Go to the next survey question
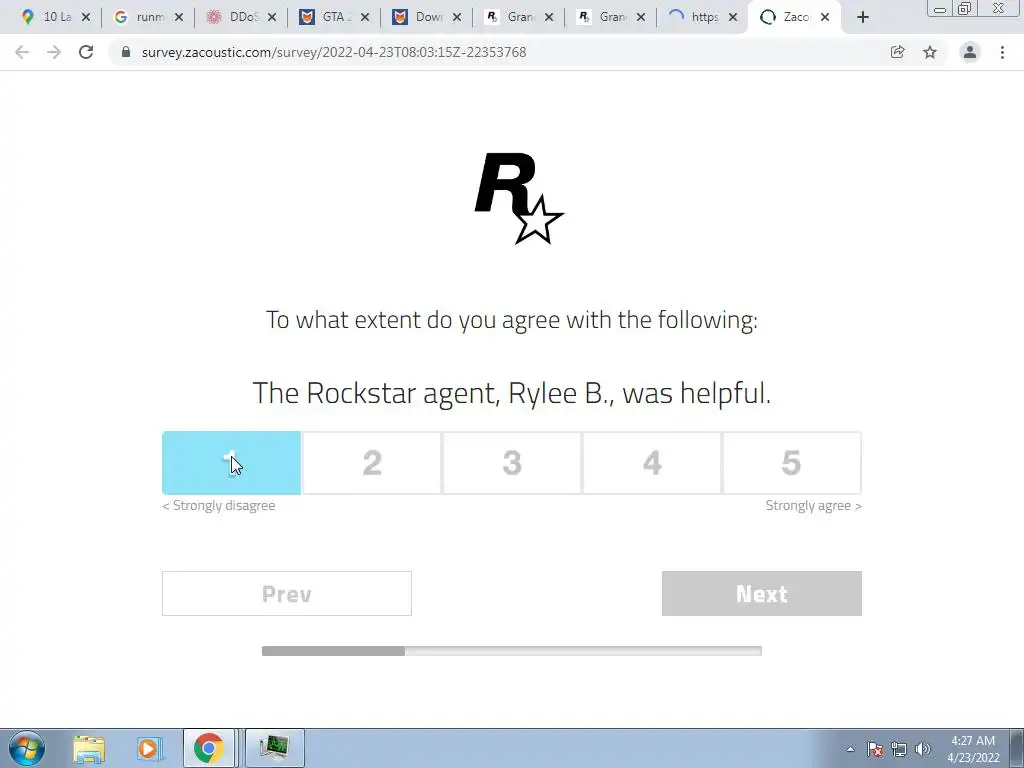This screenshot has height=768, width=1024. (761, 594)
